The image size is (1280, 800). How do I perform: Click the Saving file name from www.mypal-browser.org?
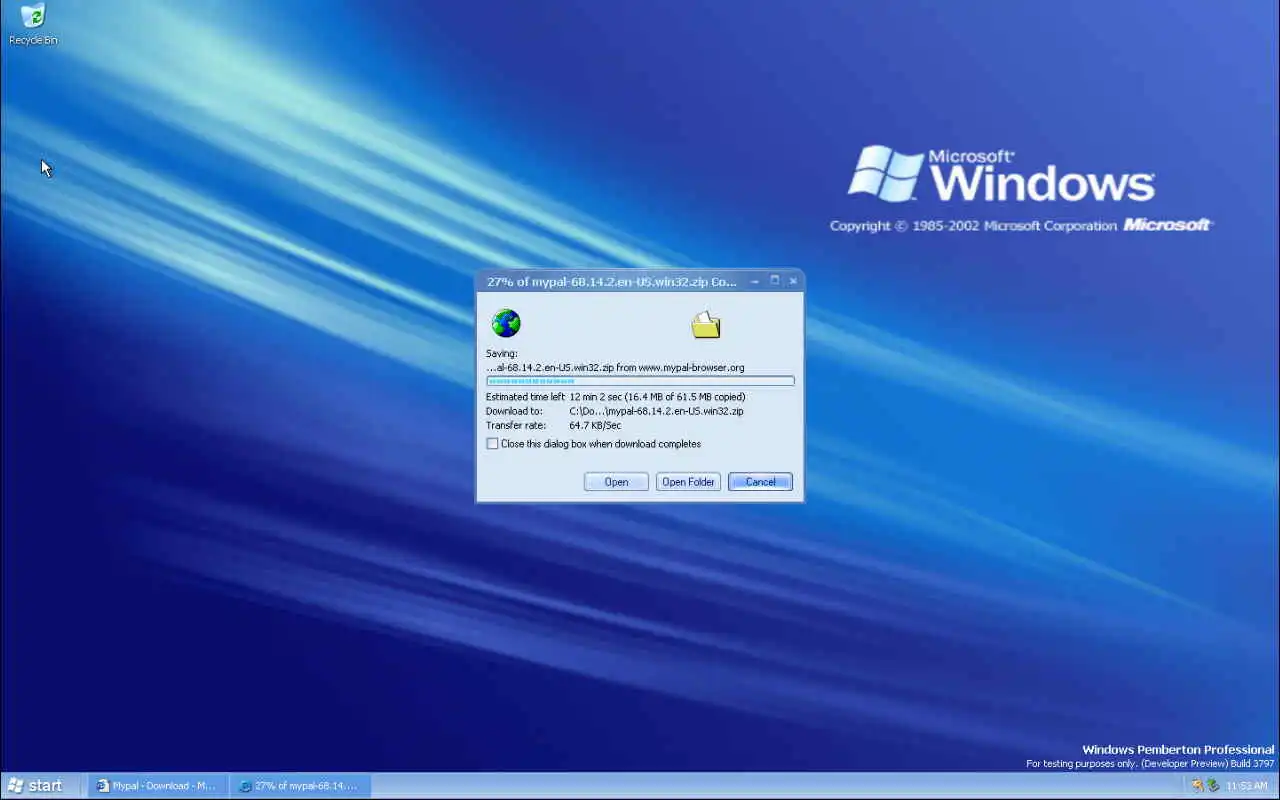point(615,367)
